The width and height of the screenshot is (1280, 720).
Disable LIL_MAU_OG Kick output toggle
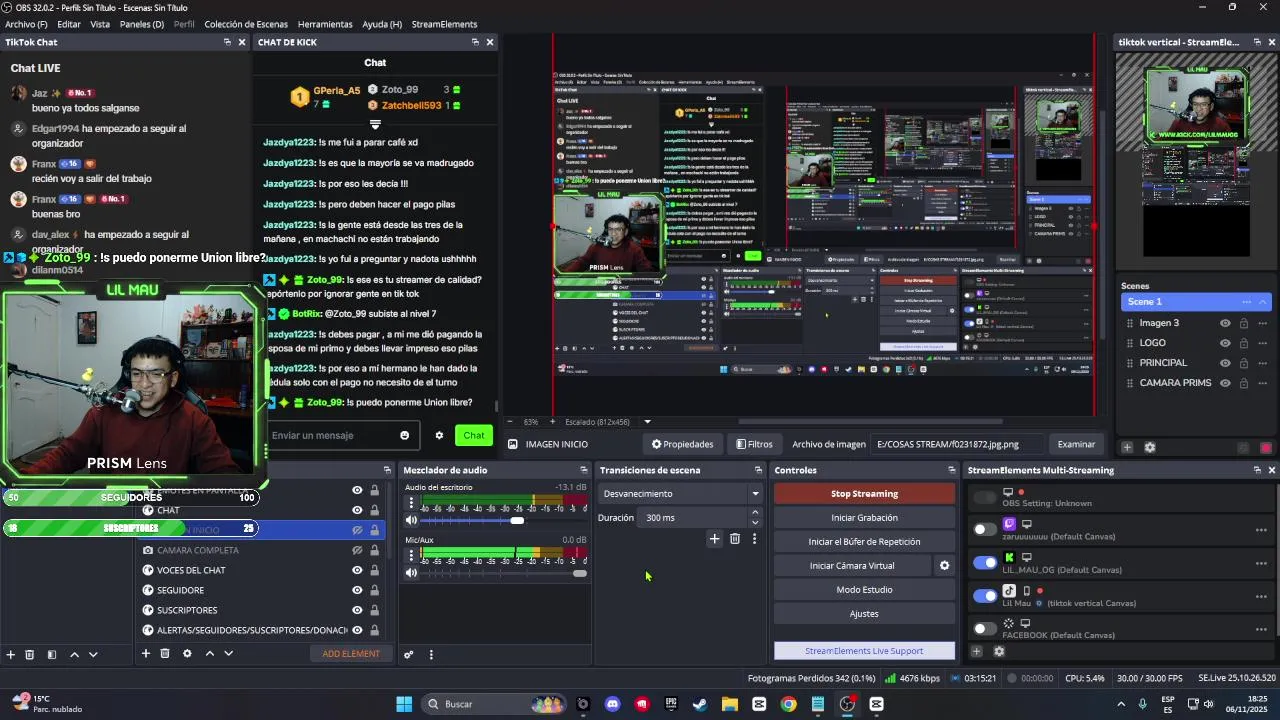point(985,562)
